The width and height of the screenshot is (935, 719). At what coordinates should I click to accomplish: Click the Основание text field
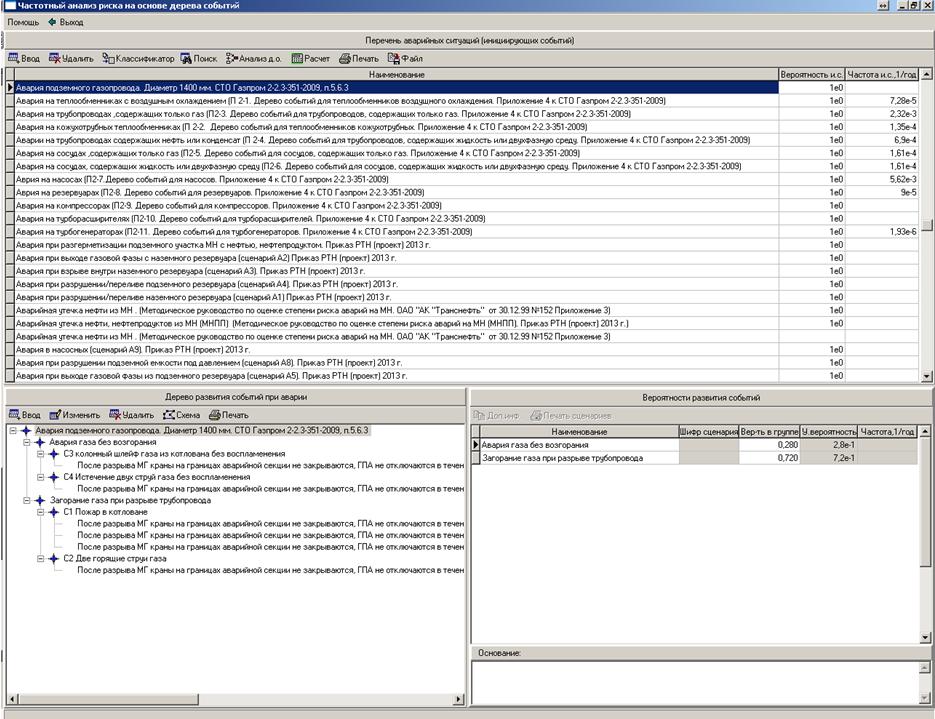click(x=700, y=682)
